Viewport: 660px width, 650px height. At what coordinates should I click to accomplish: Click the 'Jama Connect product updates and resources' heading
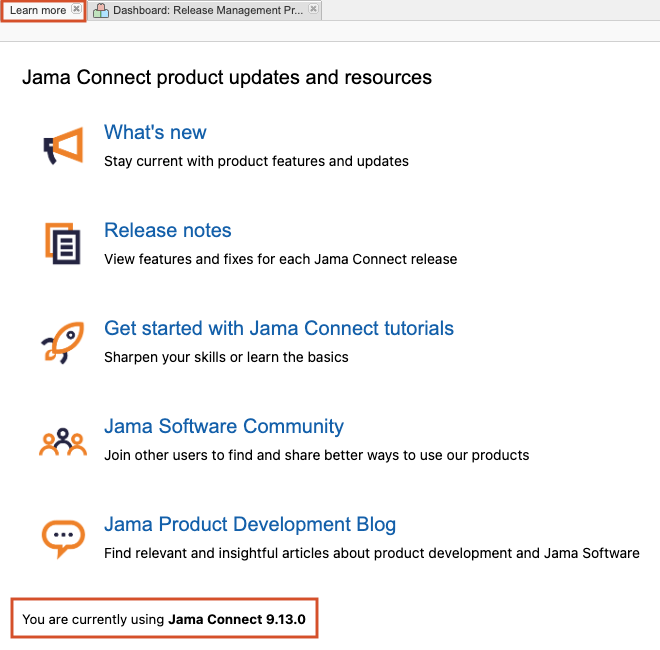[x=227, y=77]
